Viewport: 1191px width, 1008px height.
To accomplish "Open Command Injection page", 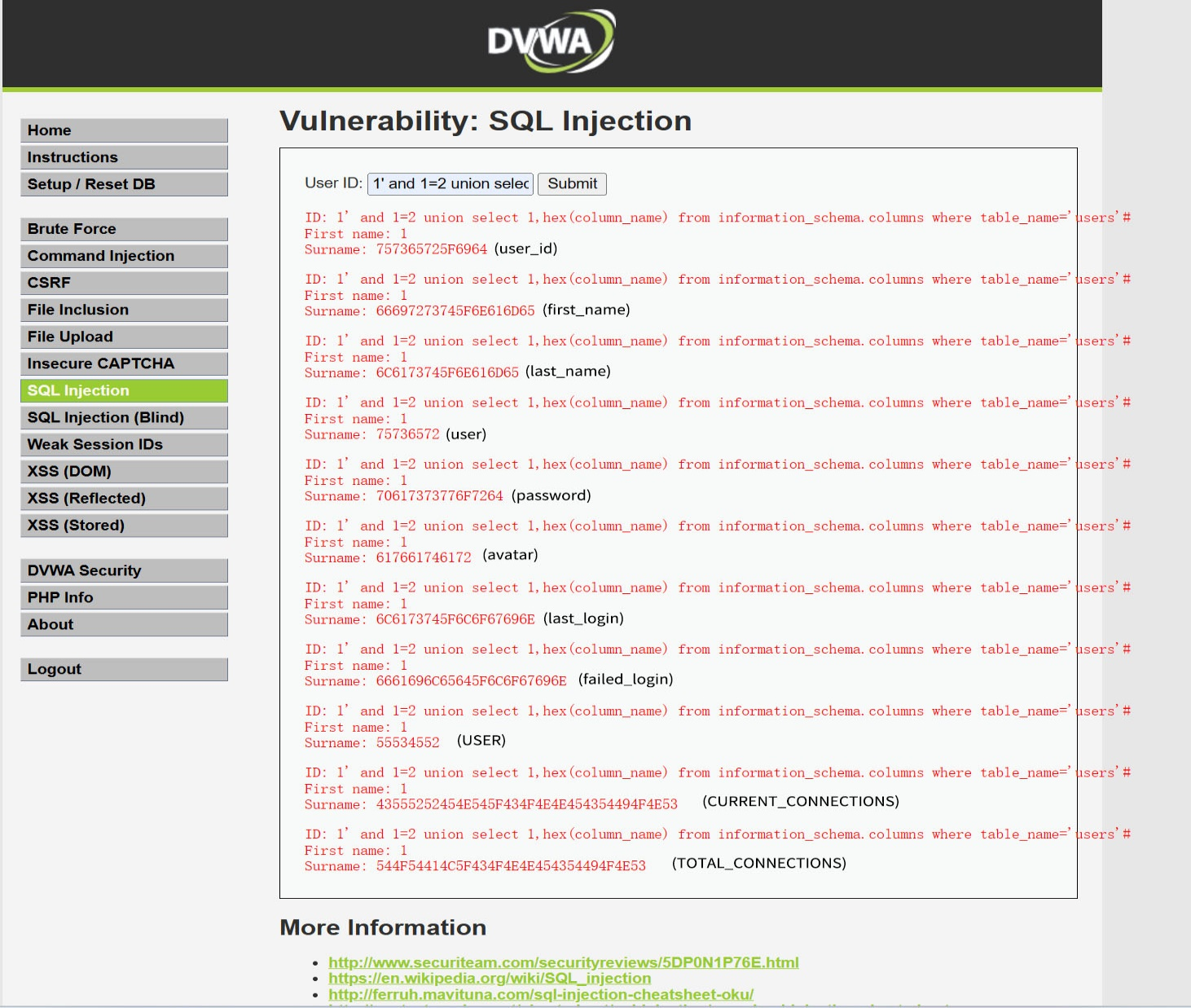I will point(124,256).
